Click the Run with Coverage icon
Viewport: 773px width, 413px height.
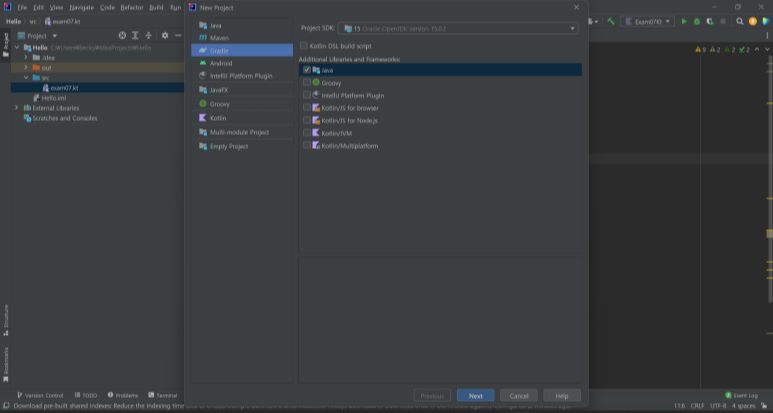[710, 21]
